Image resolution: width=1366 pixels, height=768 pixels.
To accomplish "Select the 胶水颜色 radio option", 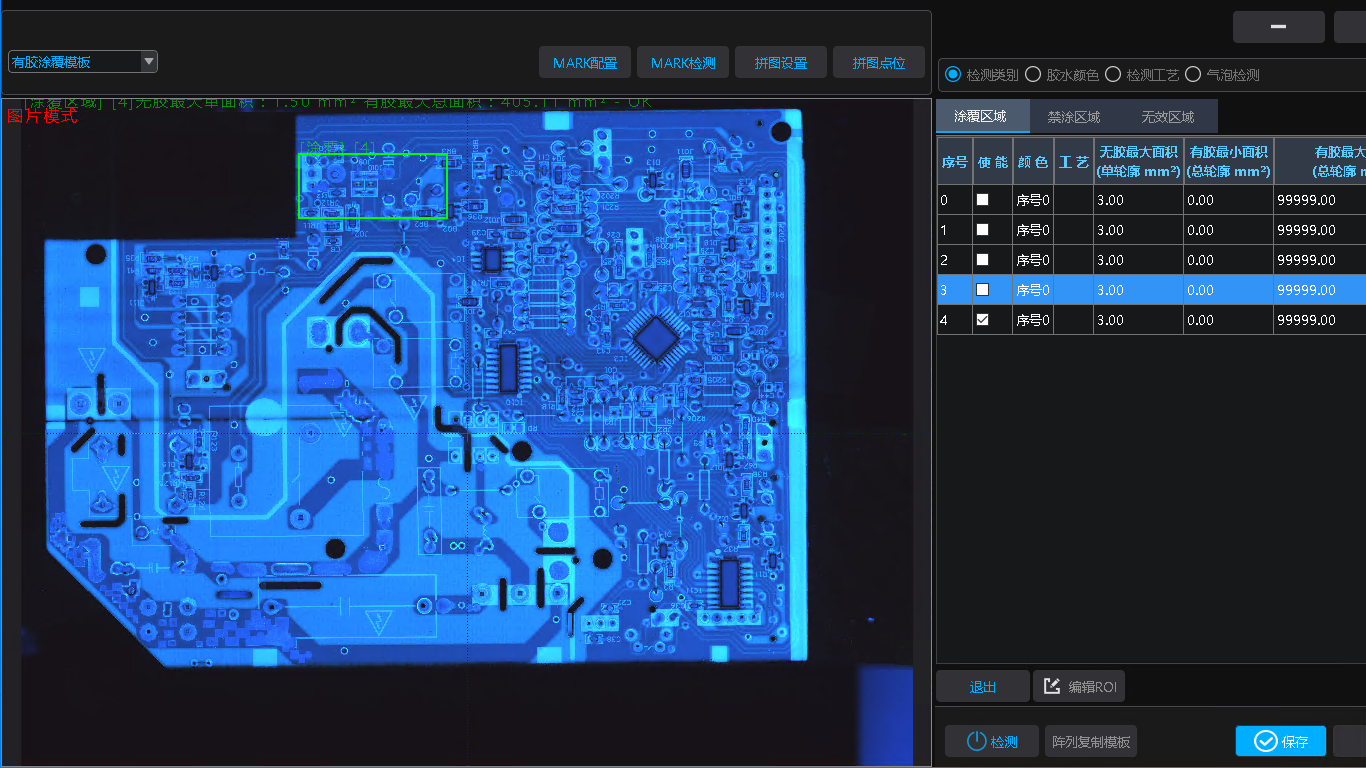I will [x=1033, y=75].
